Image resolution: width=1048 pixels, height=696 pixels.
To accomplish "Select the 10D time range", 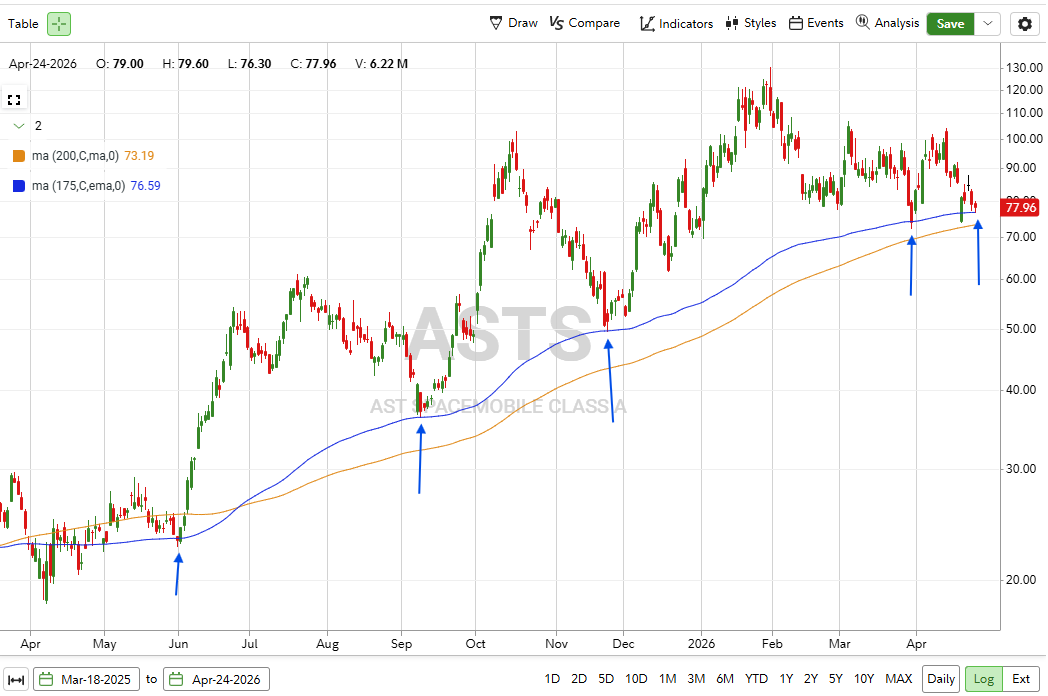I will (x=636, y=679).
